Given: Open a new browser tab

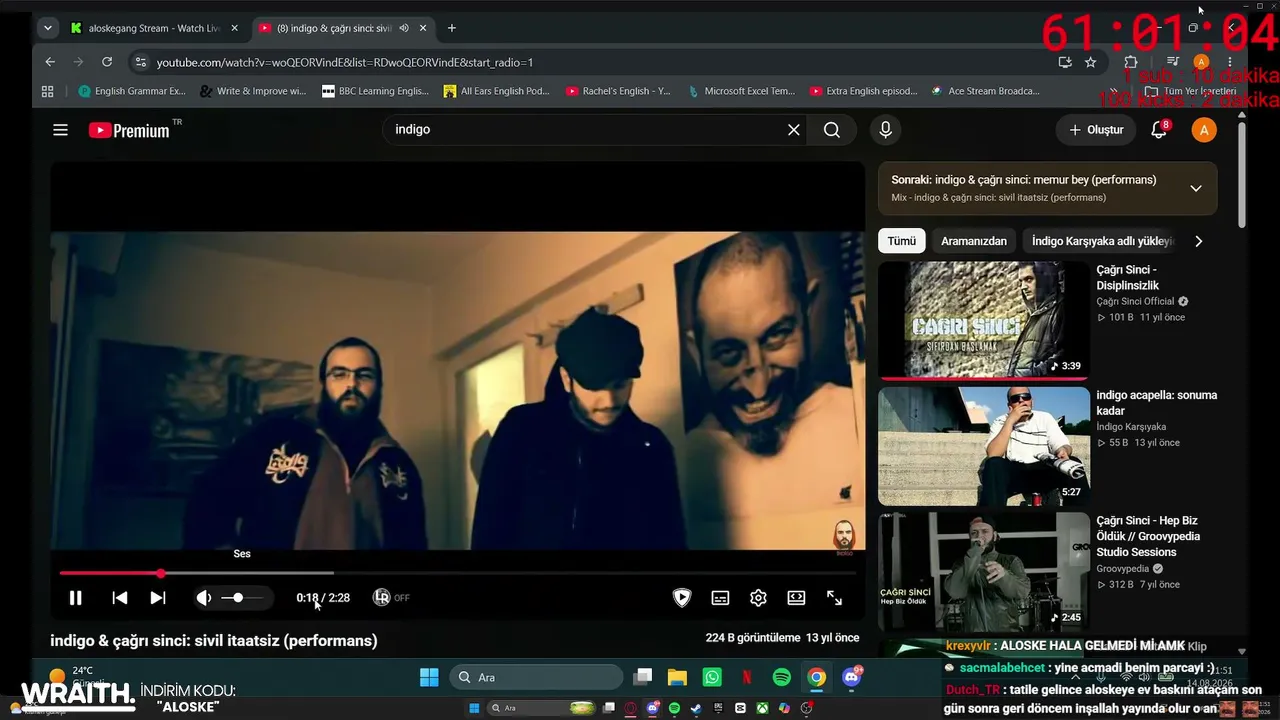Looking at the screenshot, I should point(452,28).
